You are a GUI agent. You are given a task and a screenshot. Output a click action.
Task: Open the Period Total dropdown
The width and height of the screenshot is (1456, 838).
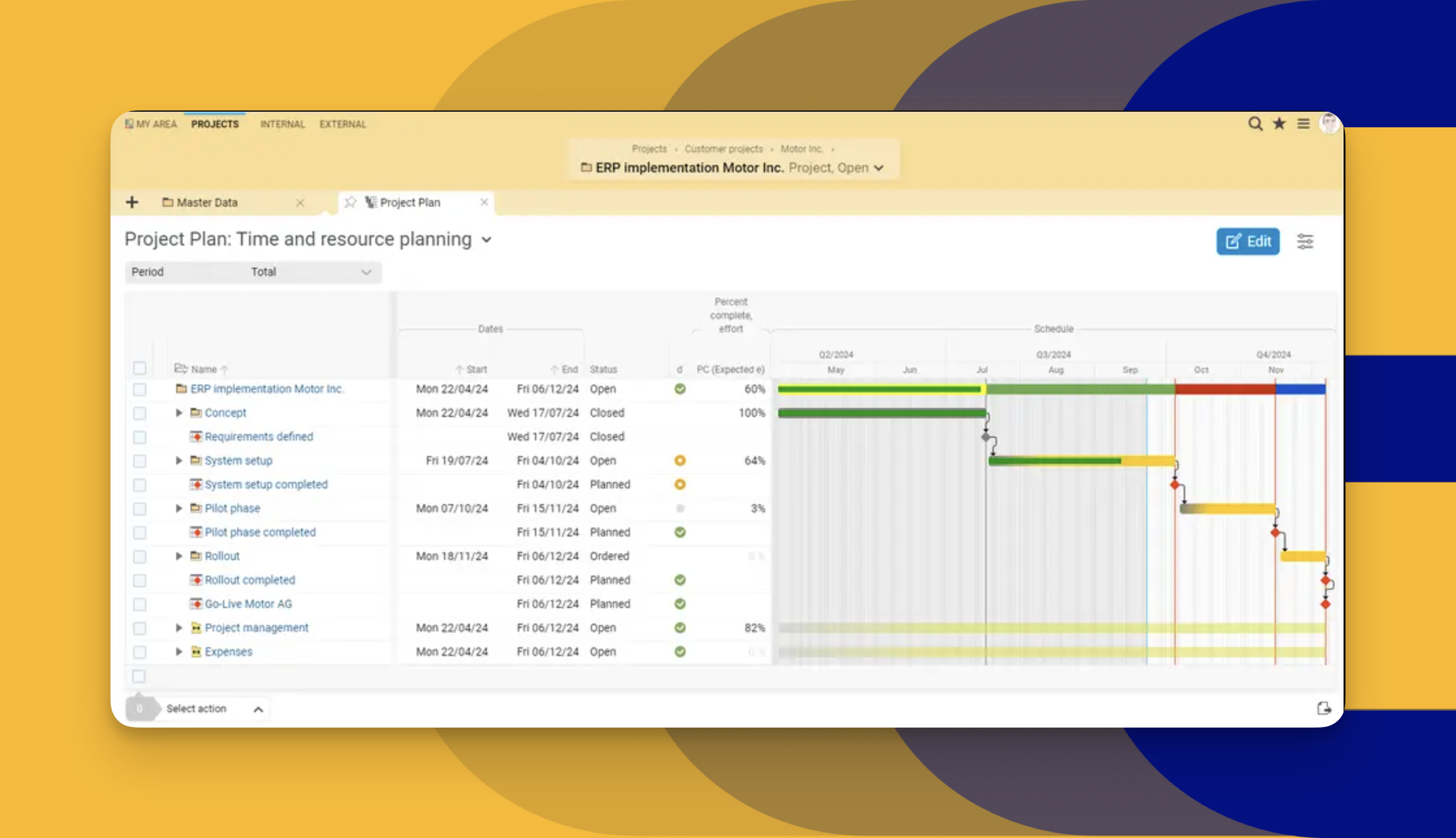(x=253, y=272)
